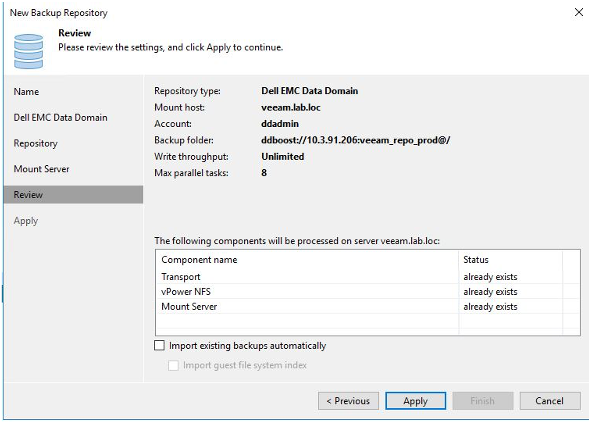Click the Apply button
The image size is (589, 422).
pyautogui.click(x=415, y=401)
